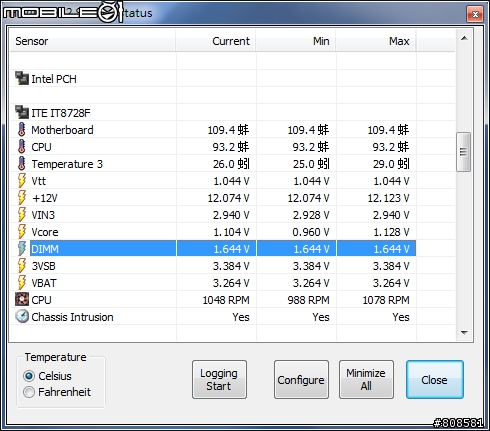Click the scrollbar up arrow
This screenshot has width=490, height=431.
464,38
